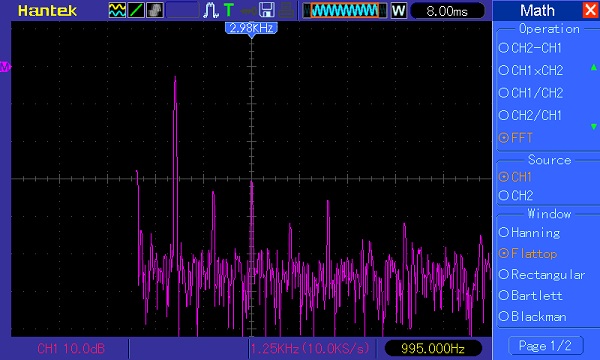600x360 pixels.
Task: Click the Math panel title
Action: (537, 11)
